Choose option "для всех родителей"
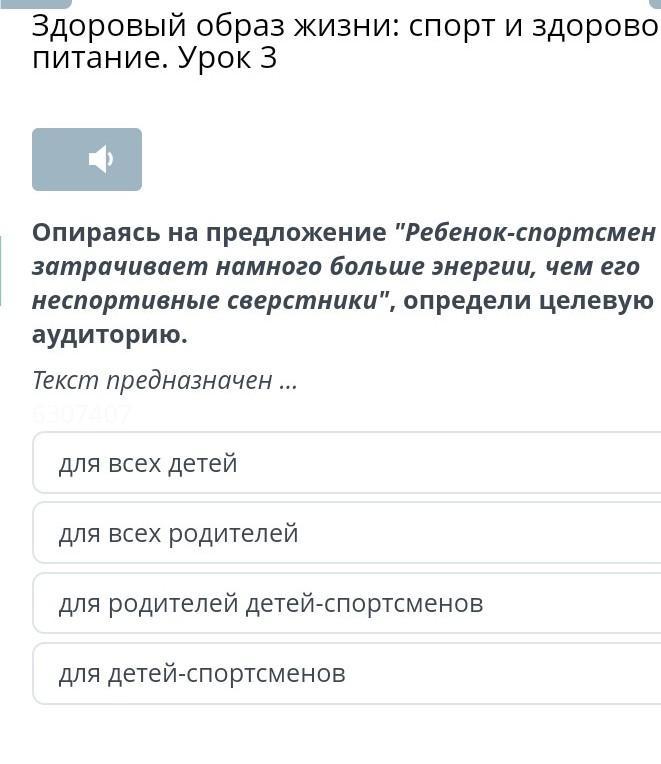Viewport: 661px width, 764px height. pyautogui.click(x=347, y=533)
